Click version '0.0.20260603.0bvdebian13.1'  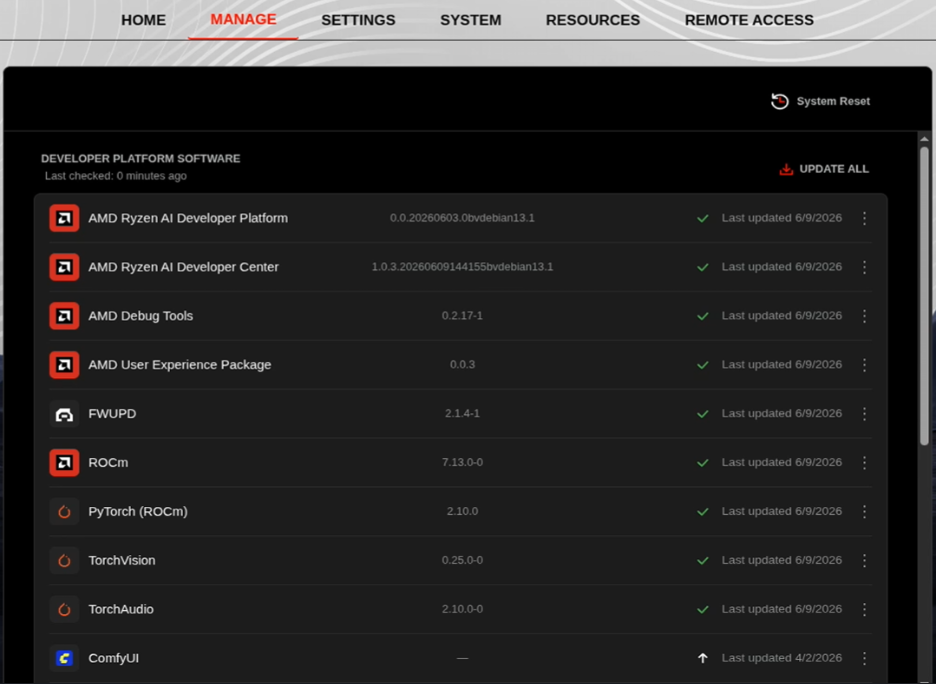(x=462, y=218)
